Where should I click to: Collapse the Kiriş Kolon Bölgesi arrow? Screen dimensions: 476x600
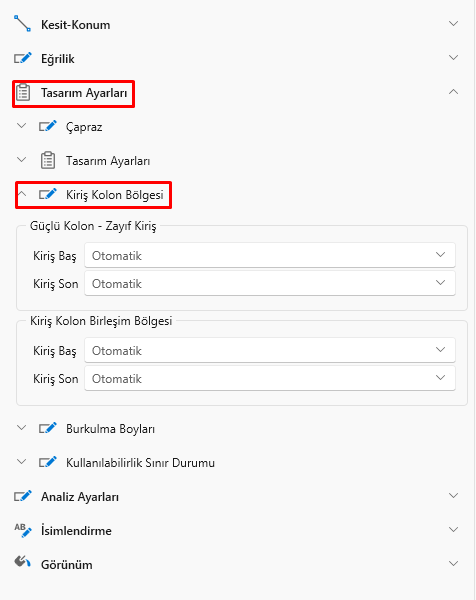pyautogui.click(x=22, y=194)
